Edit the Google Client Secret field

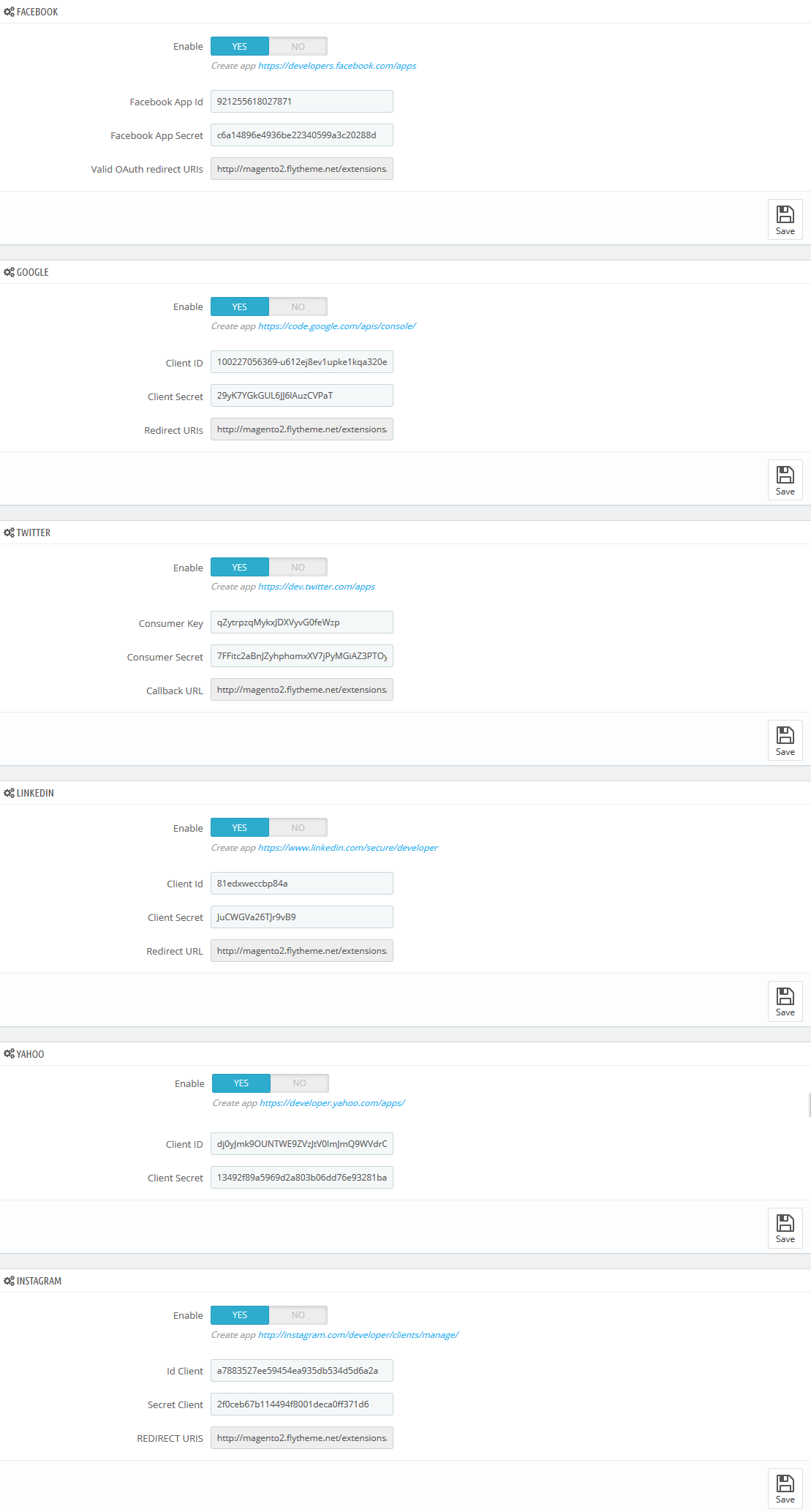302,396
